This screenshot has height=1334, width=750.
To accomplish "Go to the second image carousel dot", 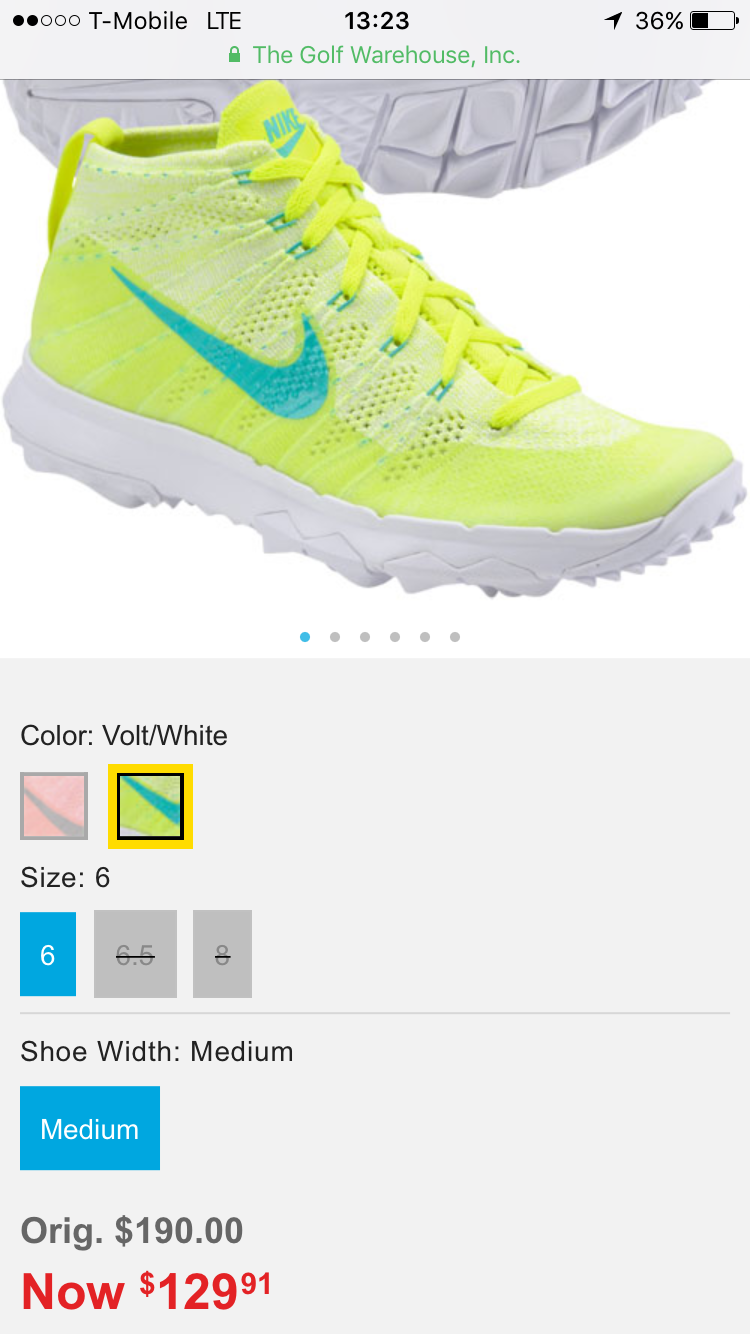I will 335,637.
